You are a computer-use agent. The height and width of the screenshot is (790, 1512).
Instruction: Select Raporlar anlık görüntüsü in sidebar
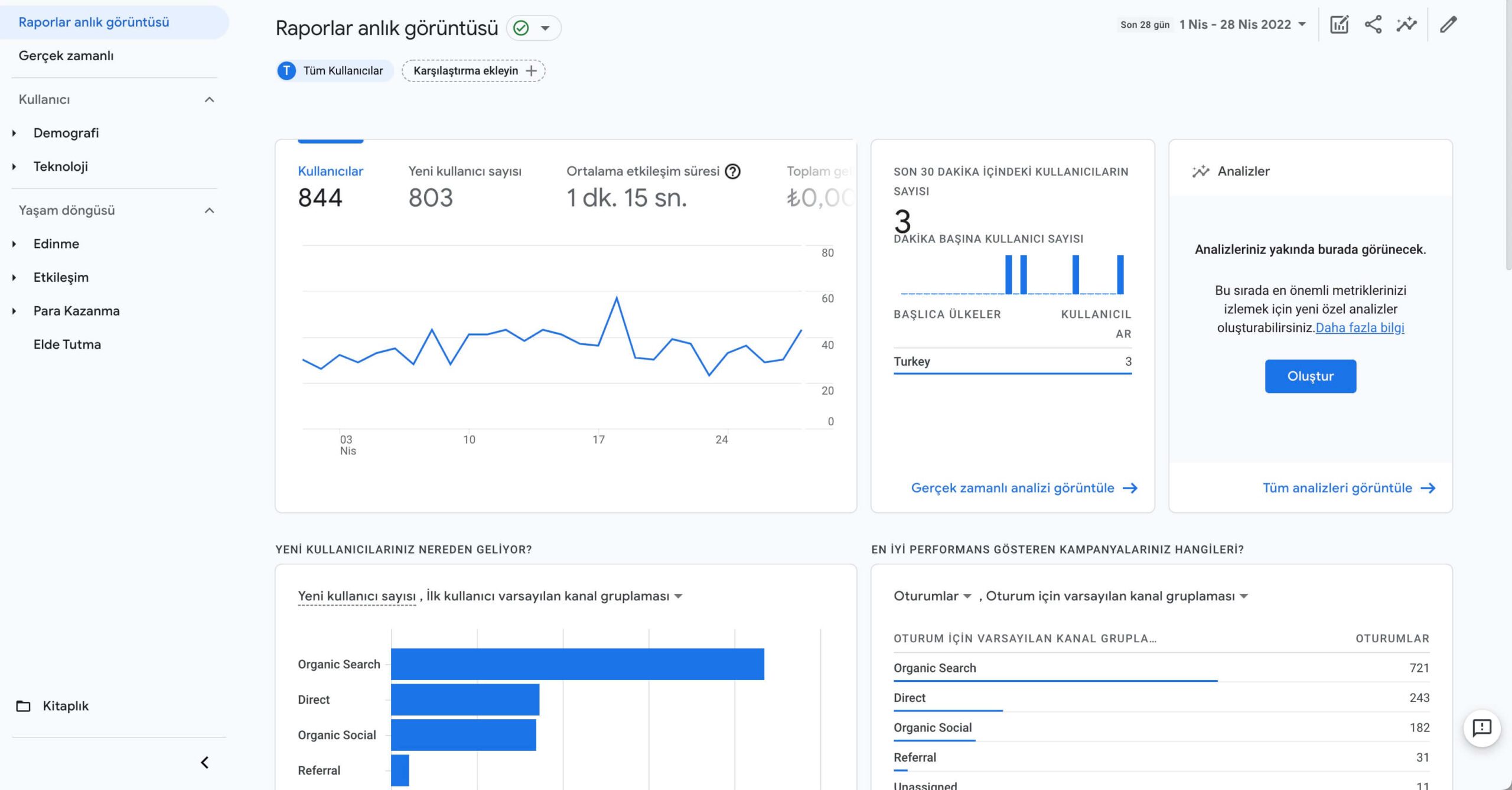[114, 22]
